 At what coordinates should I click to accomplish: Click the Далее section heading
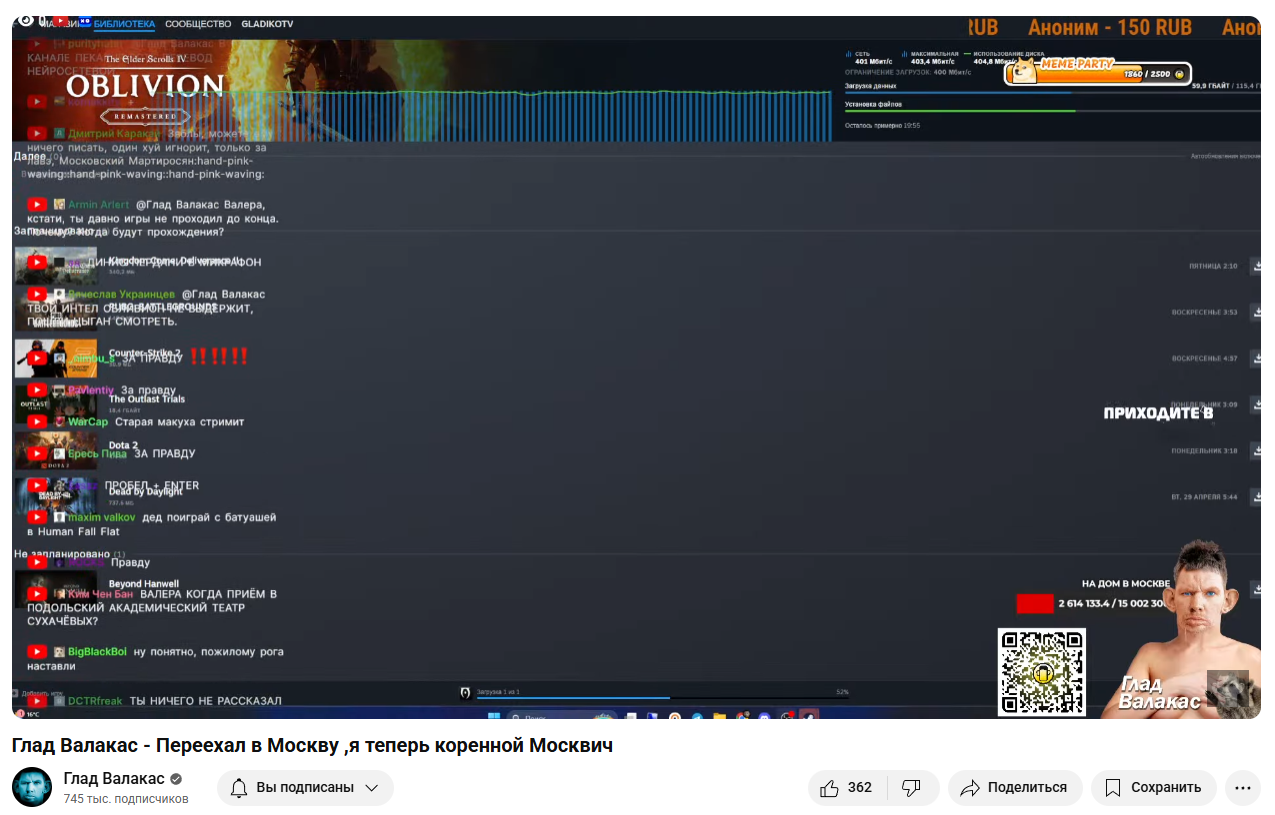[30, 156]
